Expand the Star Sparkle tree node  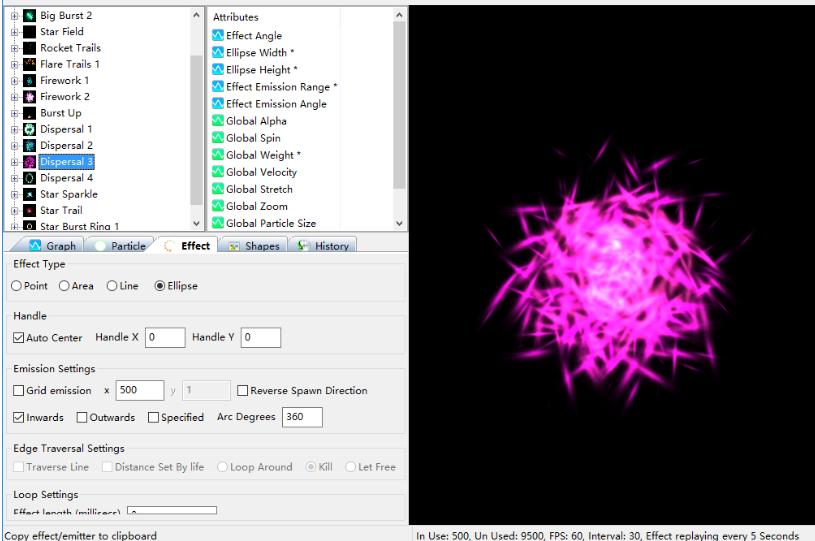click(x=15, y=194)
